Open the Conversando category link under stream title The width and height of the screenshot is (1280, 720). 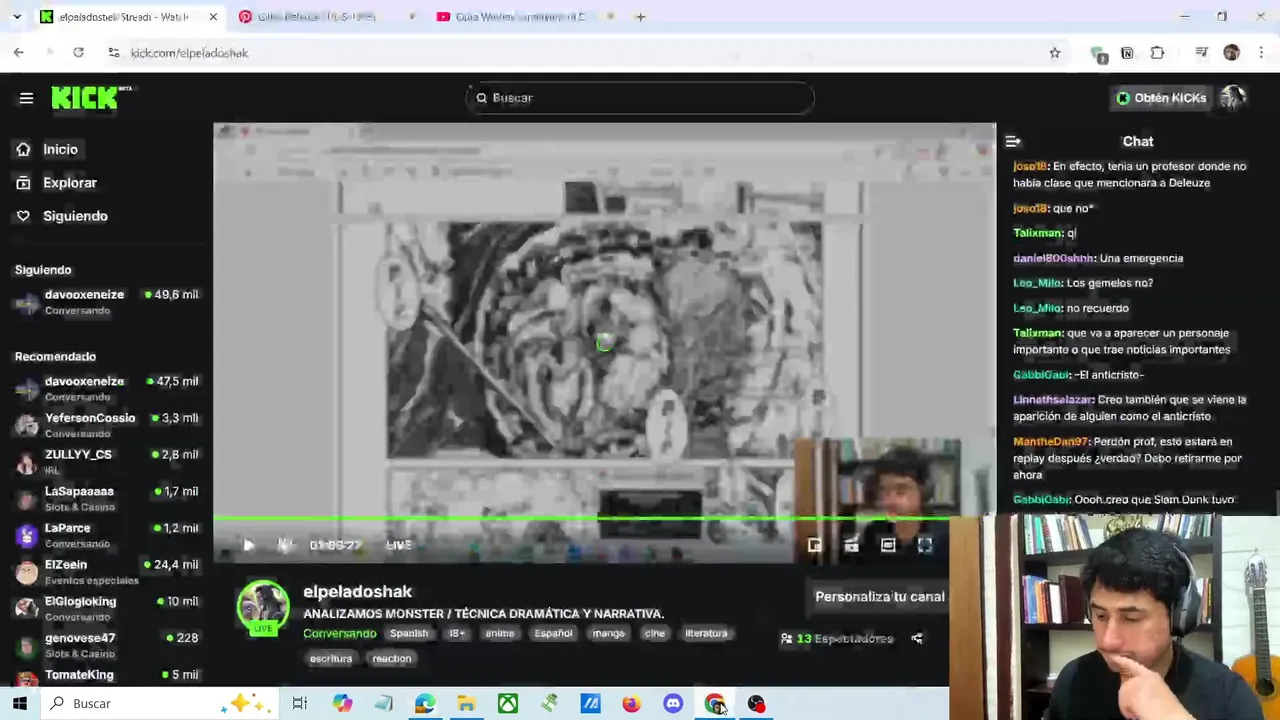(x=340, y=633)
